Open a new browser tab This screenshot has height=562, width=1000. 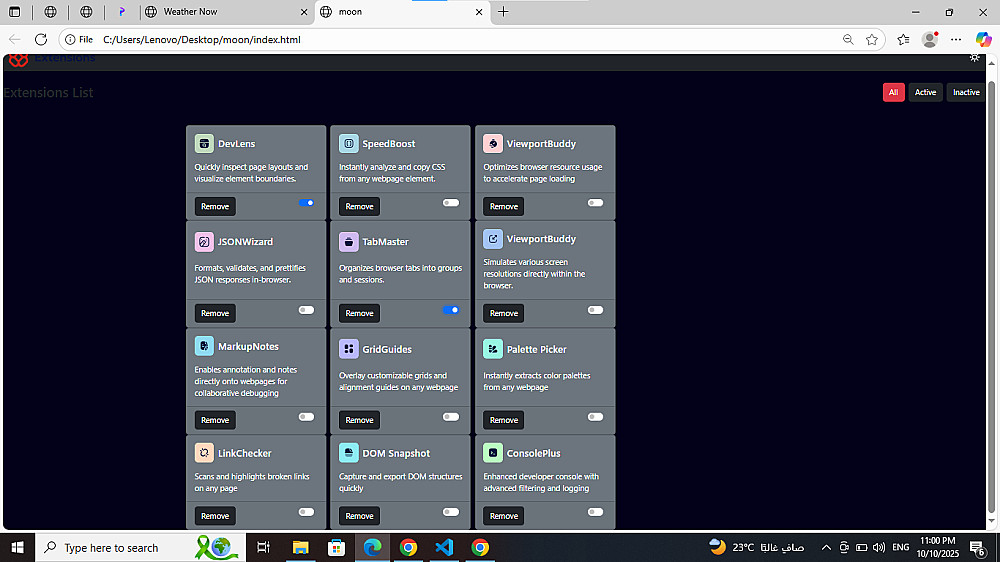(x=503, y=11)
